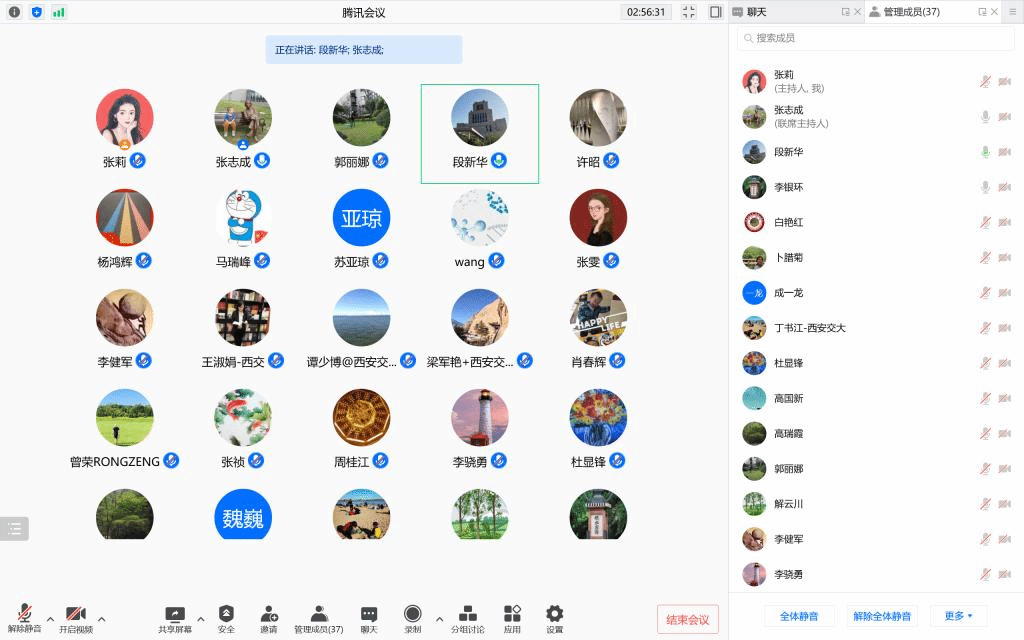Toggle 张志成's microphone in member list
The height and width of the screenshot is (640, 1024).
pyautogui.click(x=985, y=117)
